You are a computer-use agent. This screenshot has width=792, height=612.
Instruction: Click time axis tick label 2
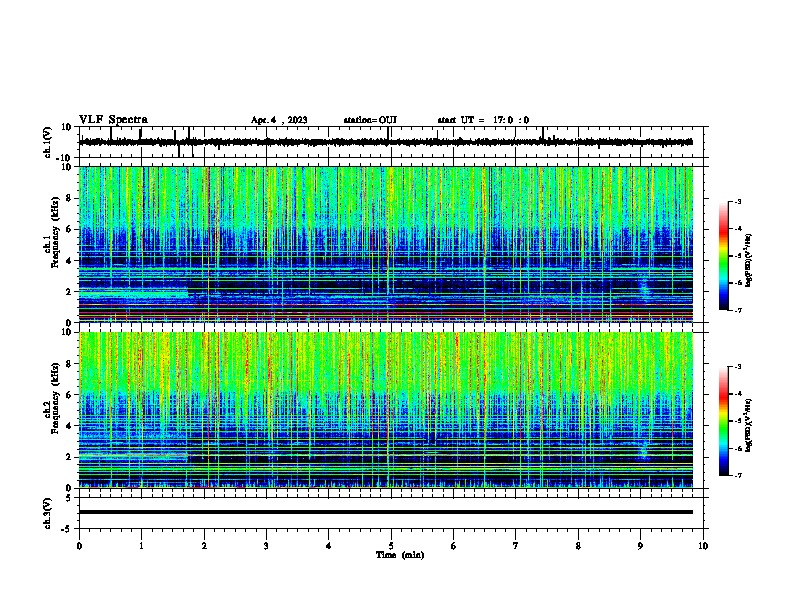pos(204,546)
